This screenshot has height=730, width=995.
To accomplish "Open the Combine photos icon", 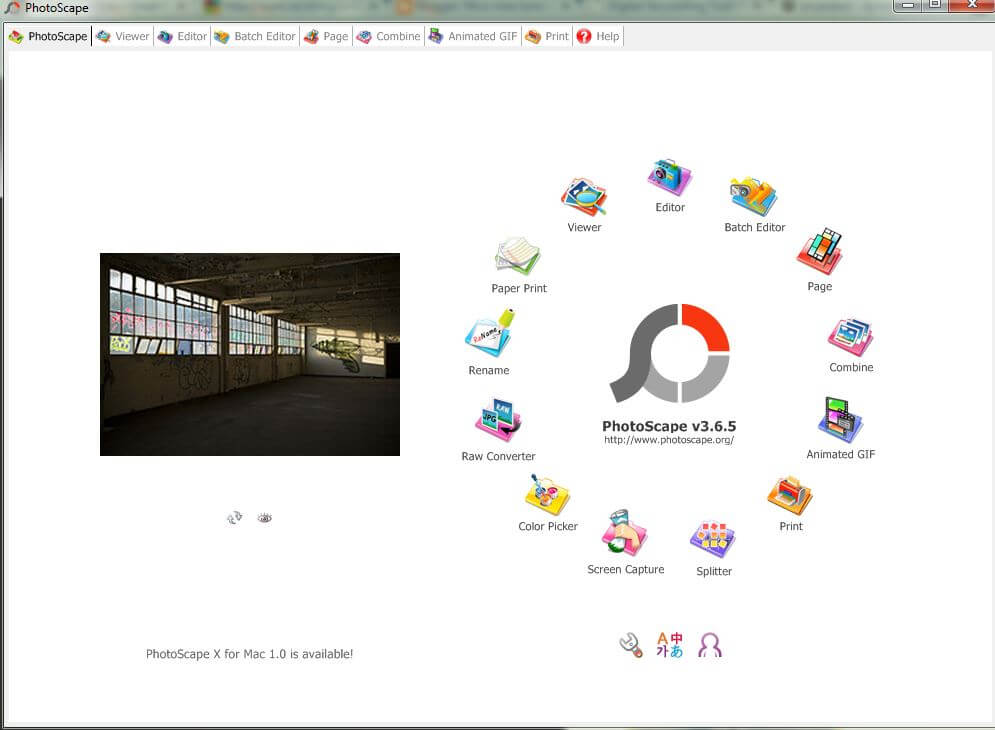I will 851,338.
